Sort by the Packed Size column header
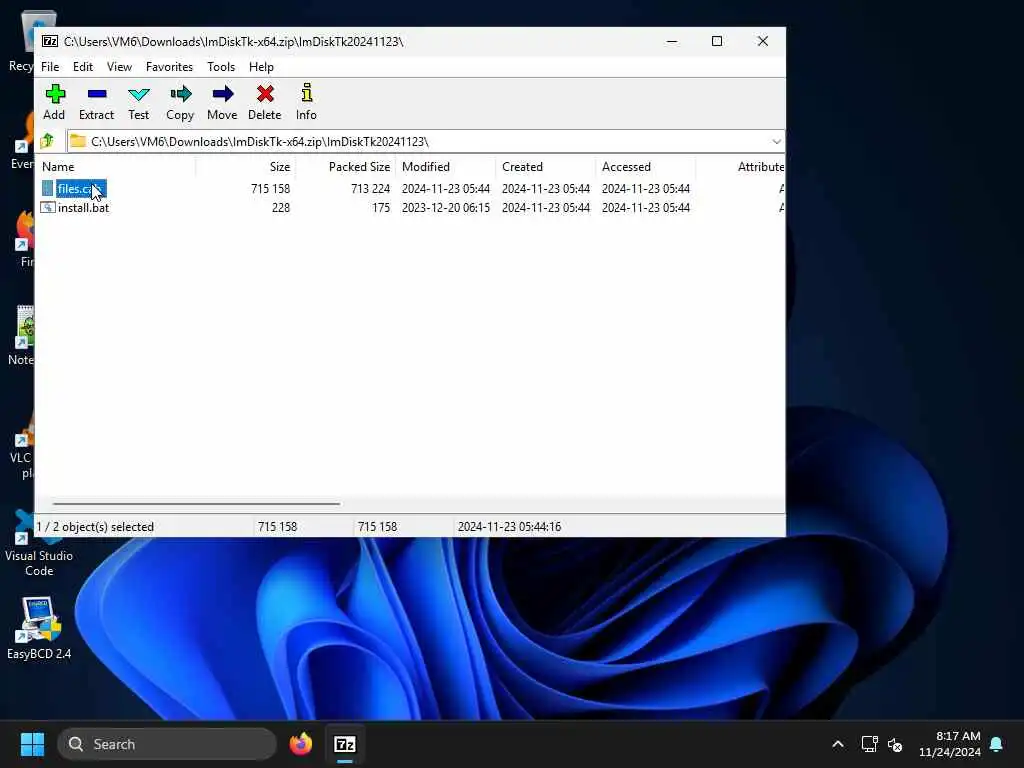The width and height of the screenshot is (1024, 768). pos(345,167)
